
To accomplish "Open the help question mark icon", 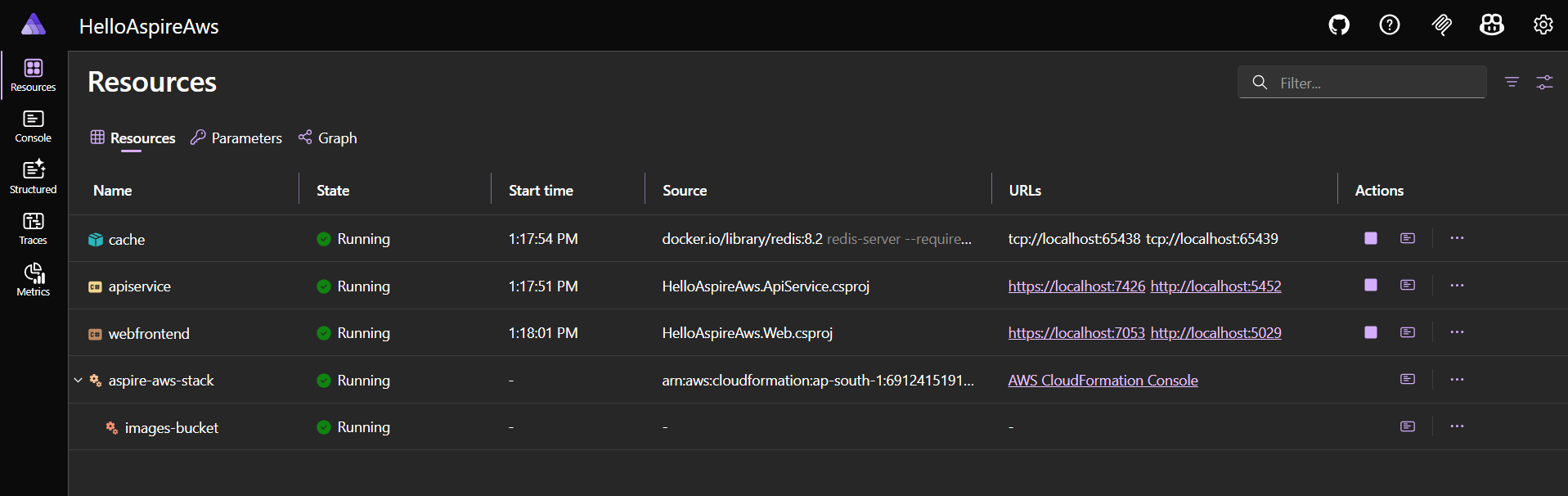I will tap(1390, 25).
